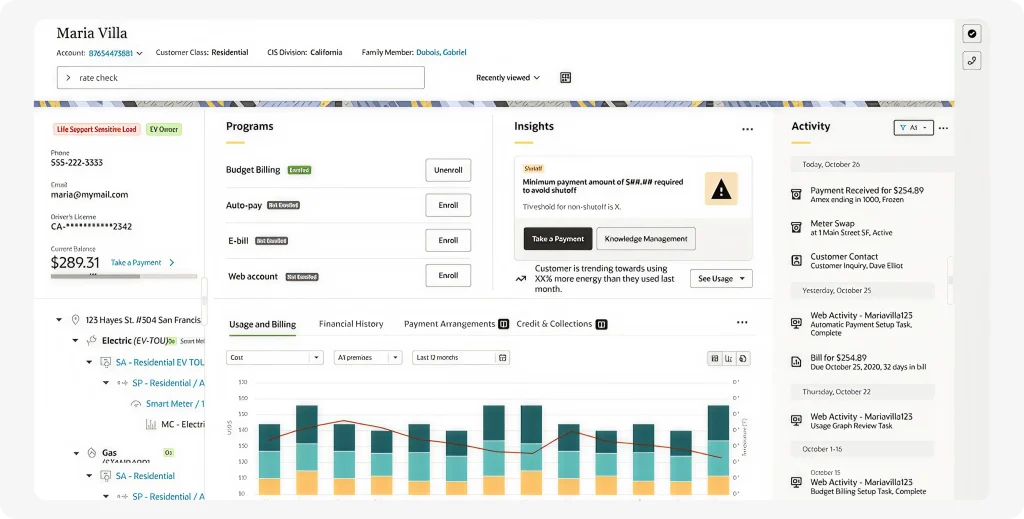Collapse the SP - Residential node under Electric
This screenshot has height=519, width=1024.
point(106,383)
